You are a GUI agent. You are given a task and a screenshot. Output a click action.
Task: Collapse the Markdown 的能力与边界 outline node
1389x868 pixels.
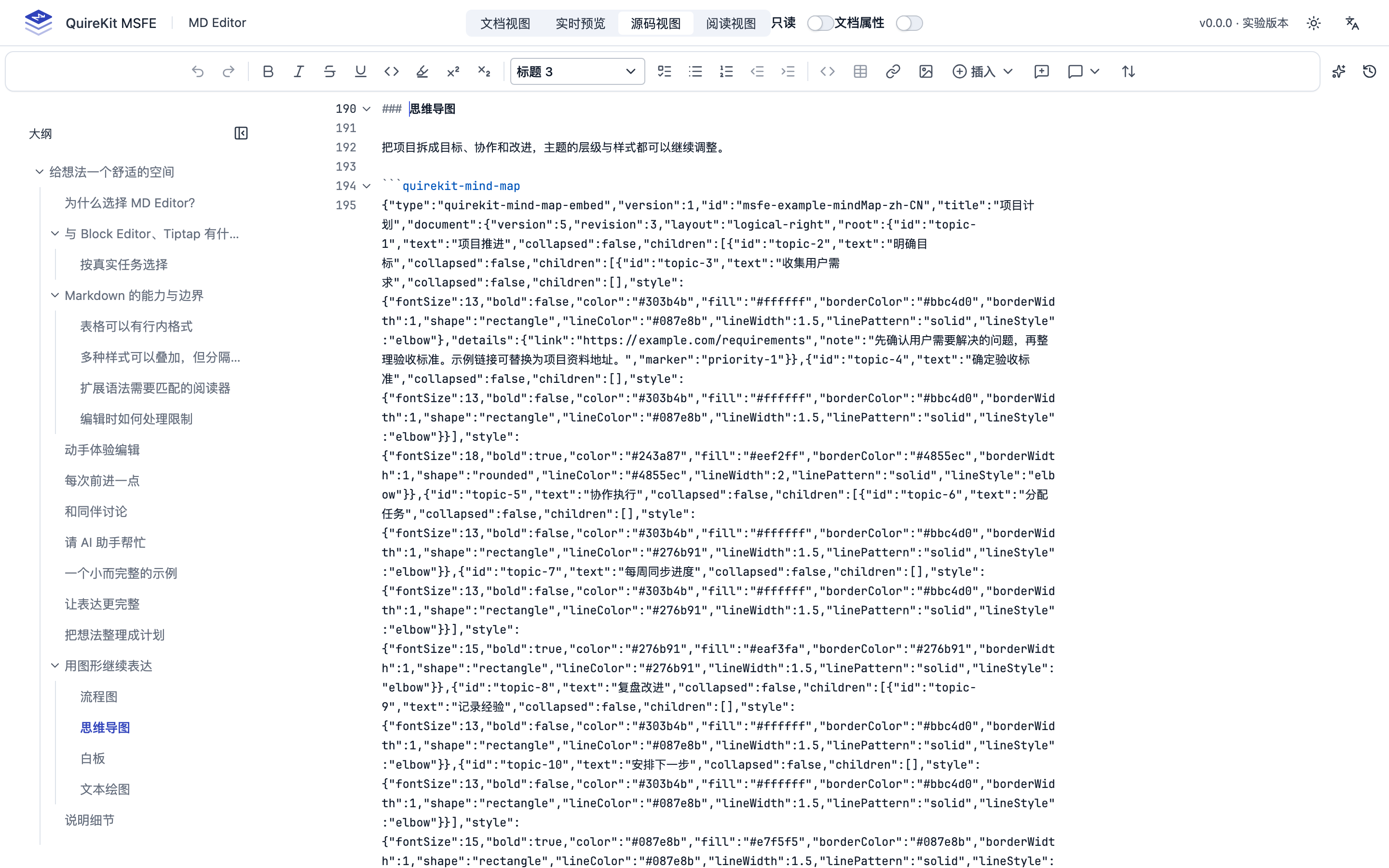pos(55,295)
